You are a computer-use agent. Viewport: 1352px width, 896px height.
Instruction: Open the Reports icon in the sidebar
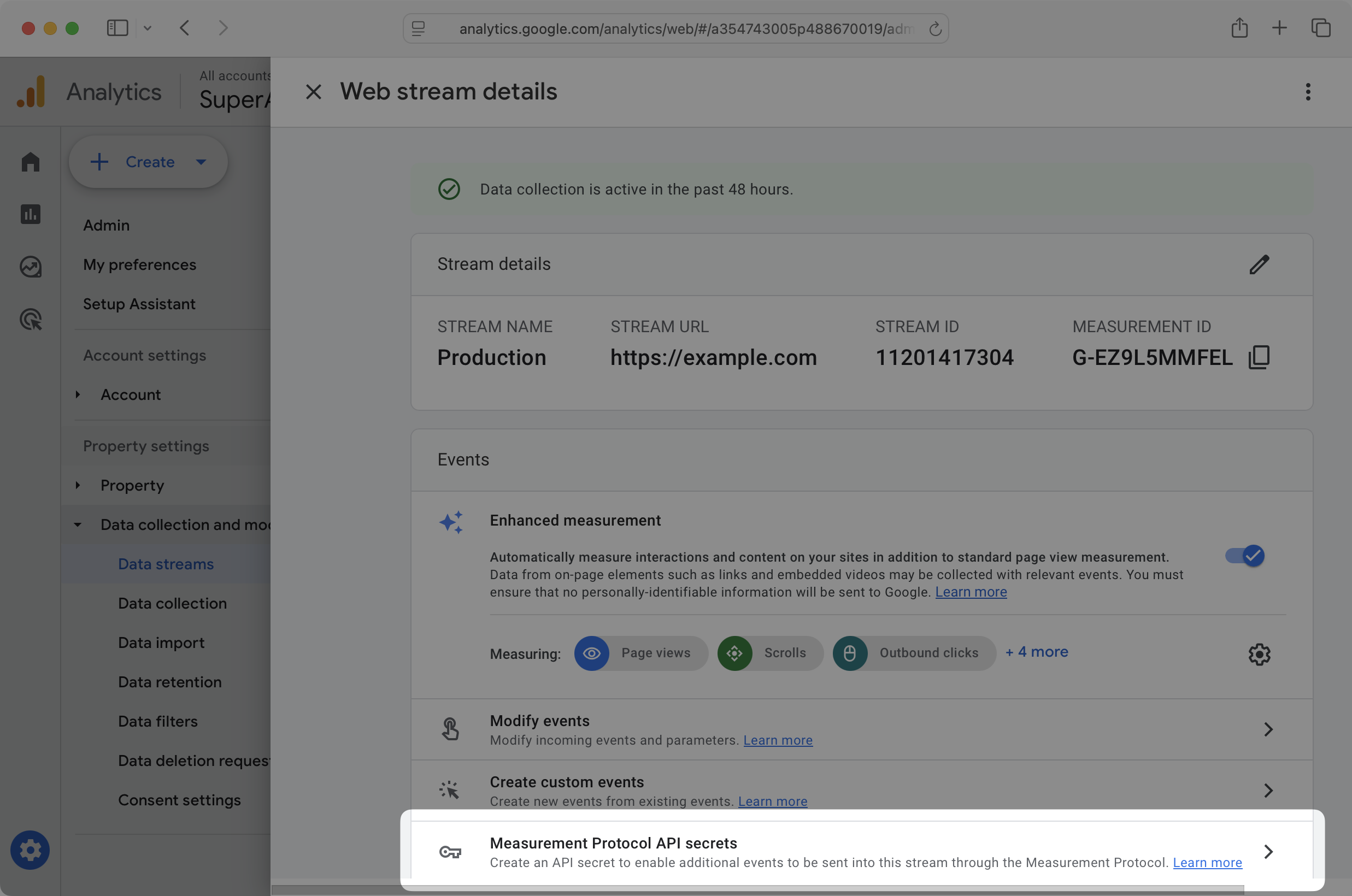pyautogui.click(x=30, y=214)
